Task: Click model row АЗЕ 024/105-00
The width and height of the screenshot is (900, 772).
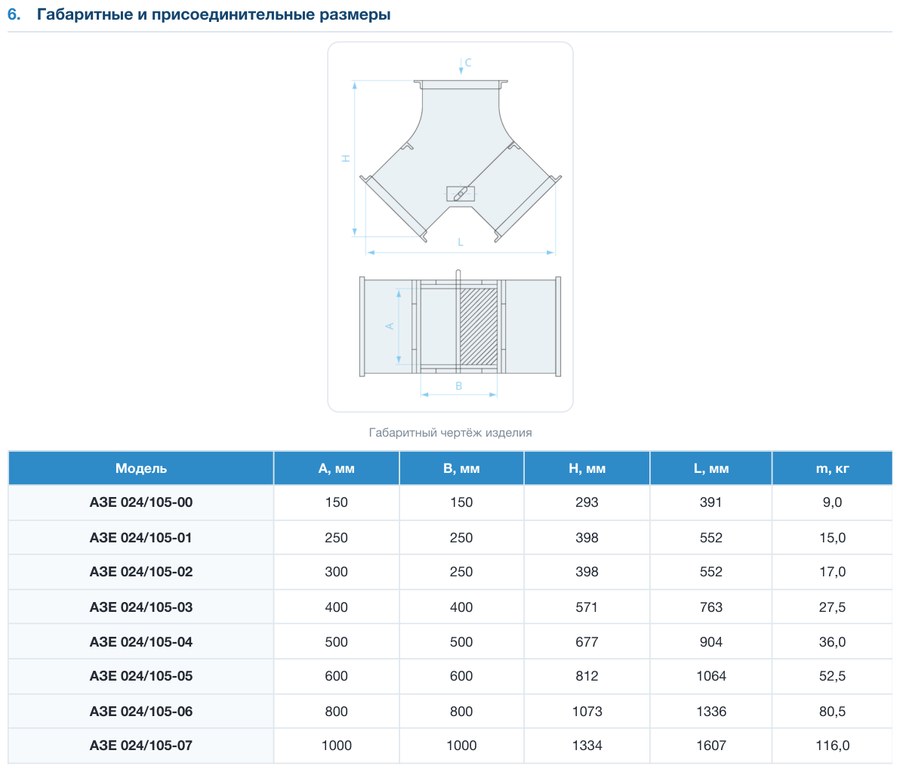Action: [450, 502]
